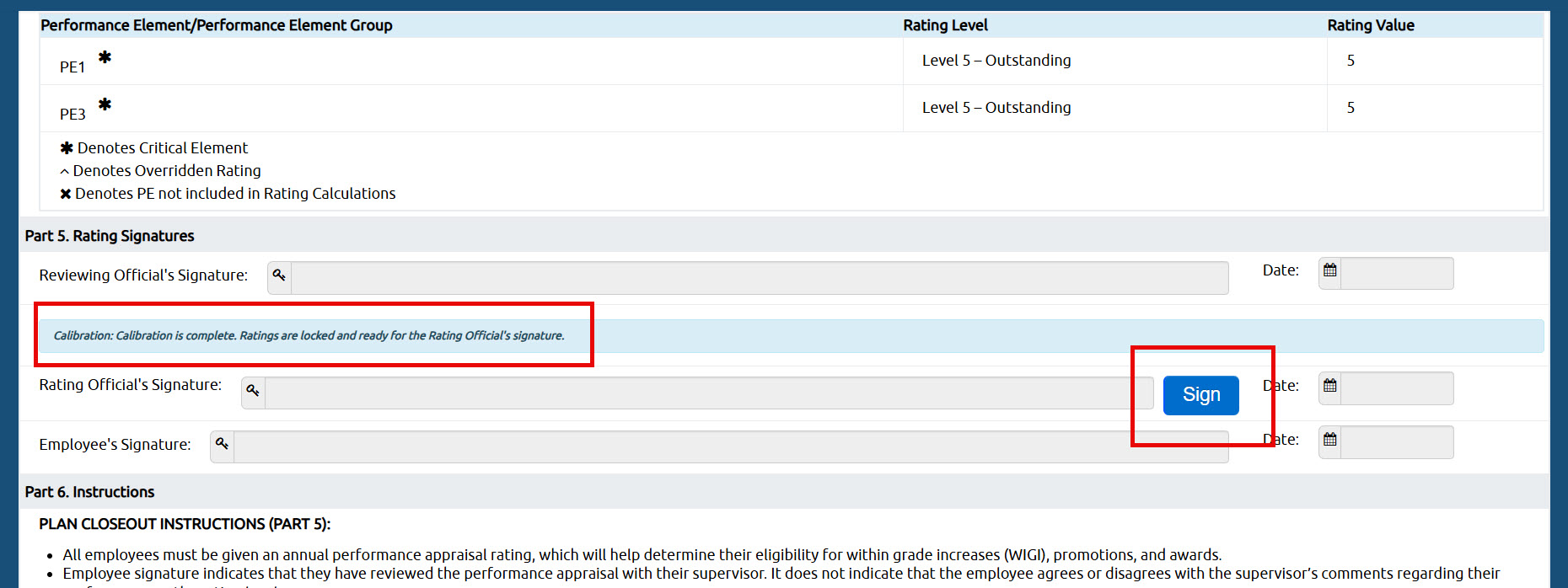Click the 'Employee's Signature:' label
Image resolution: width=1568 pixels, height=588 pixels.
(115, 445)
